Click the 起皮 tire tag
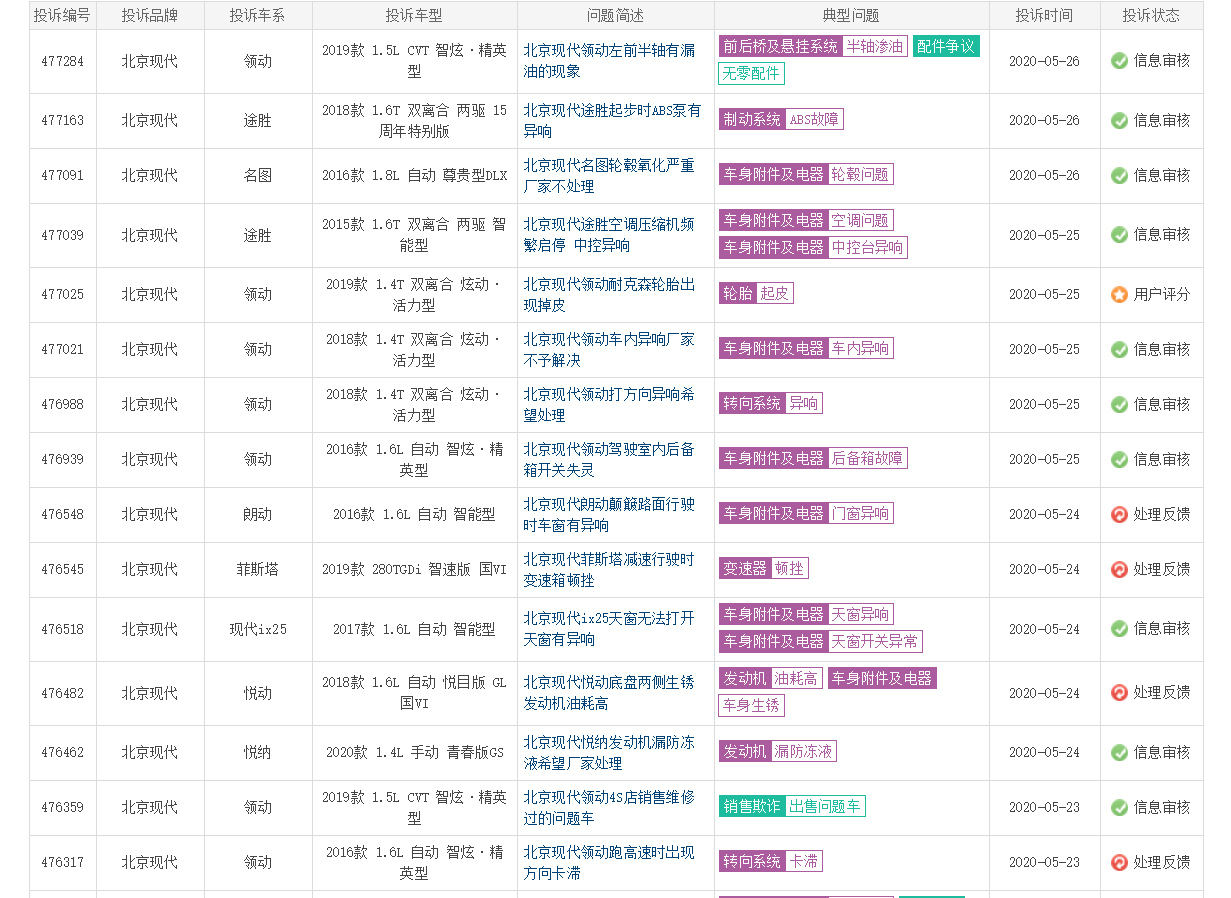The image size is (1231, 898). [x=775, y=294]
